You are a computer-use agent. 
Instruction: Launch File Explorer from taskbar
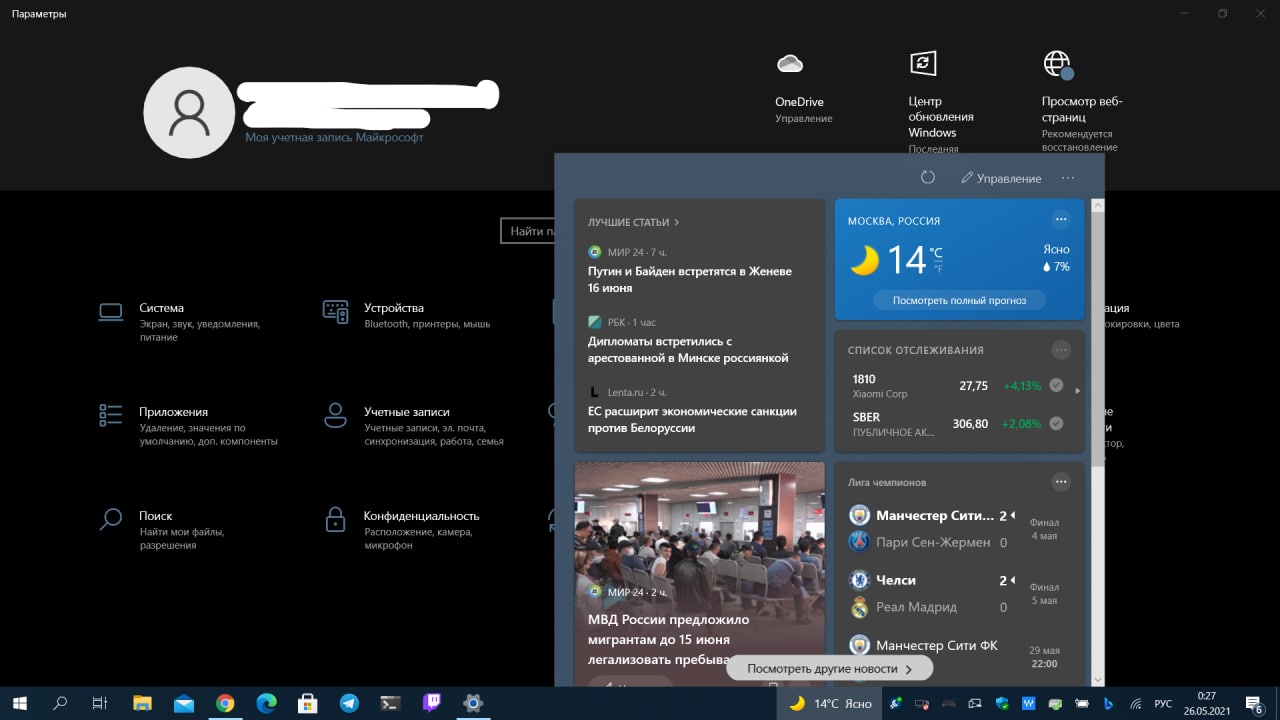[x=142, y=703]
